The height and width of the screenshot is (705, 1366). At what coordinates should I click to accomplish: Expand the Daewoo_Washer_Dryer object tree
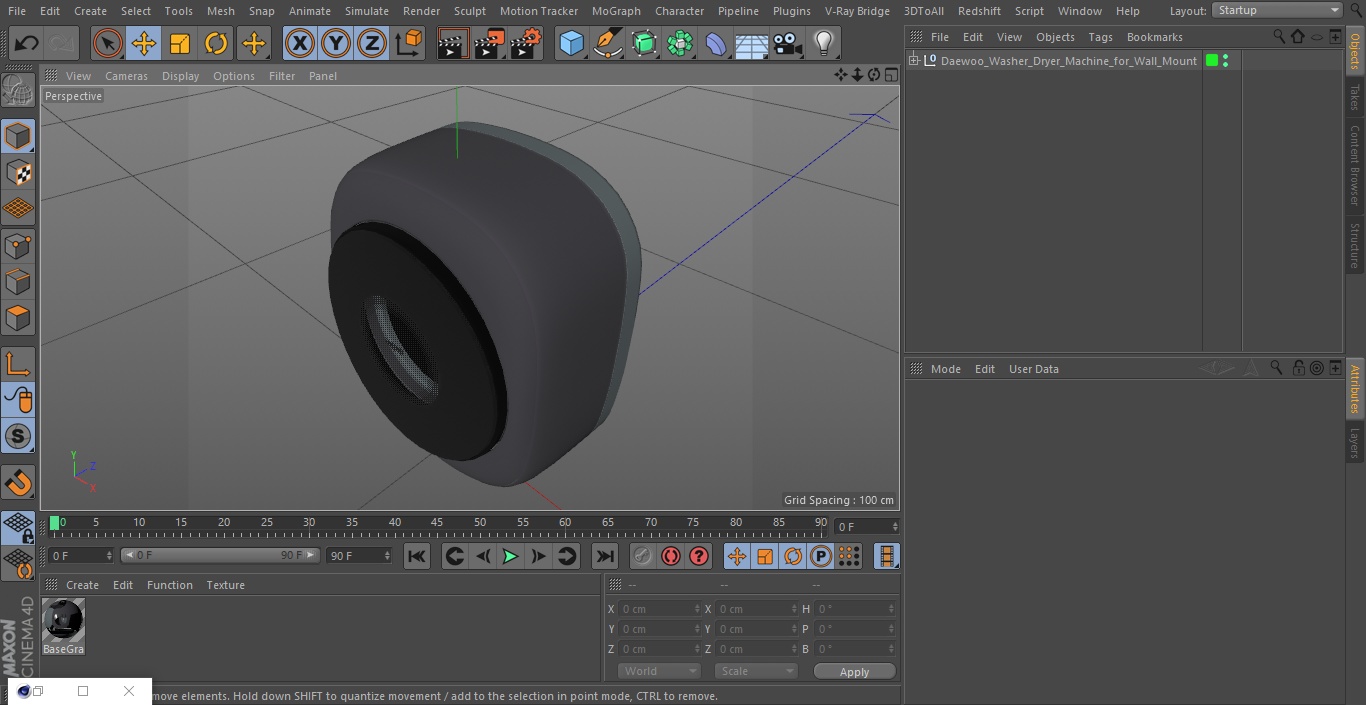coord(913,61)
